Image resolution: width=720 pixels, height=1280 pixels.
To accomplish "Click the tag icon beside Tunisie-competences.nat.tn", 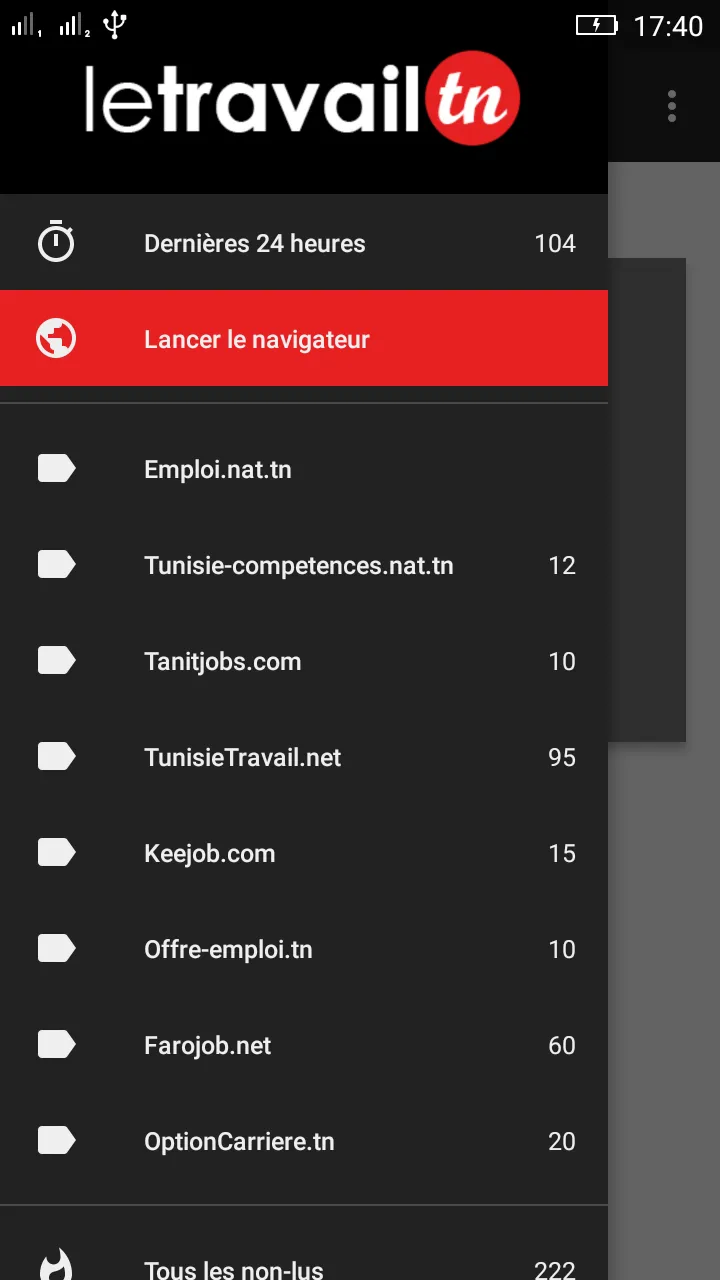I will (56, 565).
